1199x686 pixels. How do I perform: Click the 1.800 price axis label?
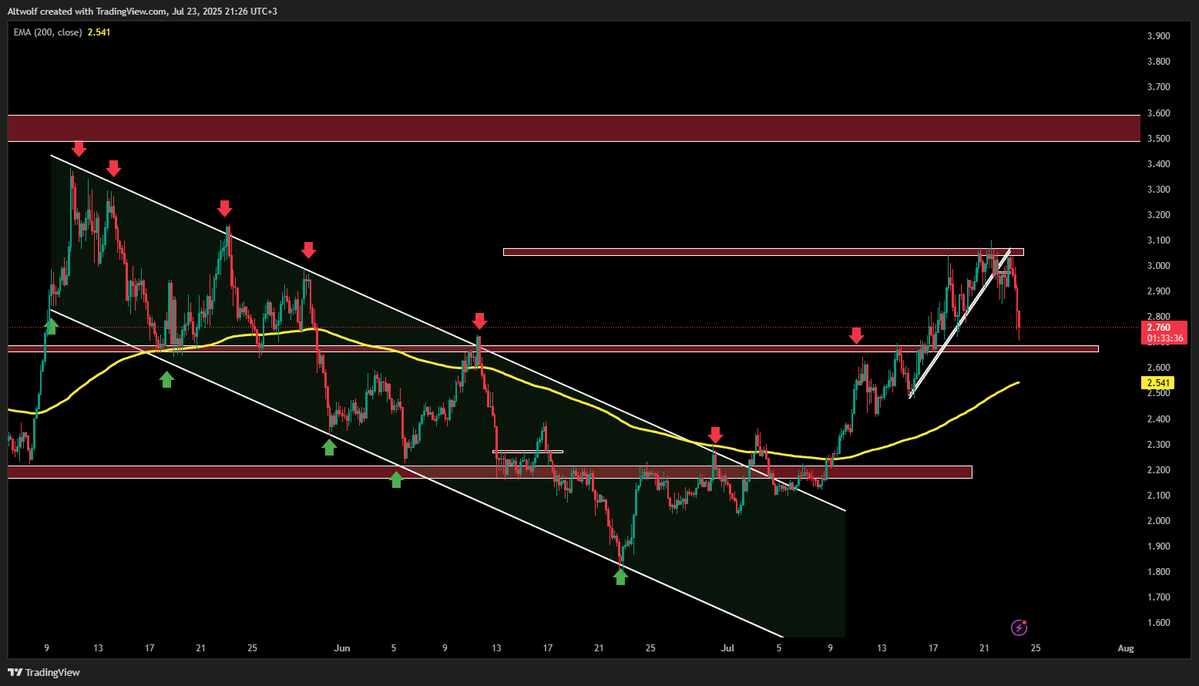(1158, 571)
